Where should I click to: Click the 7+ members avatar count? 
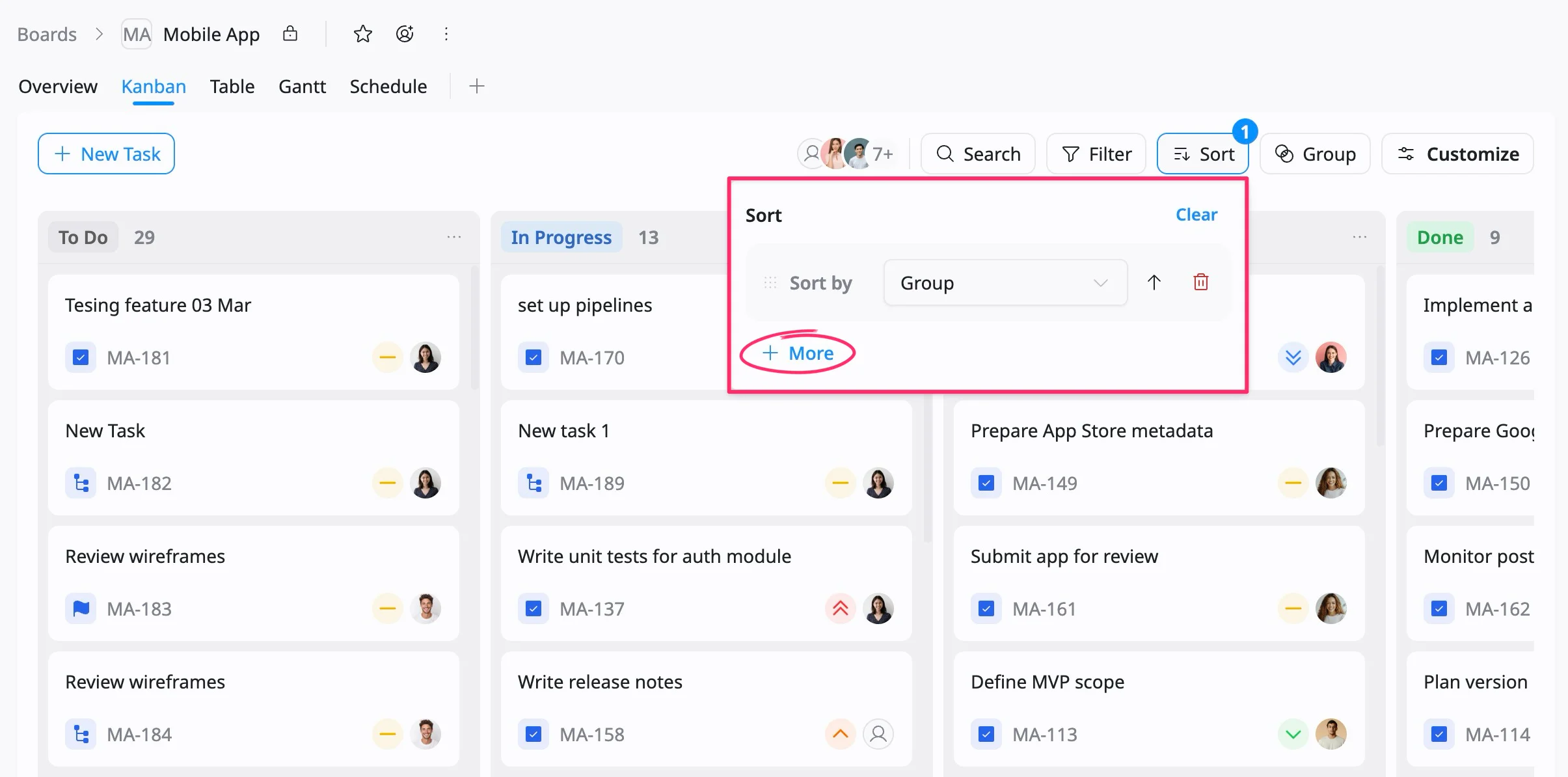point(883,154)
